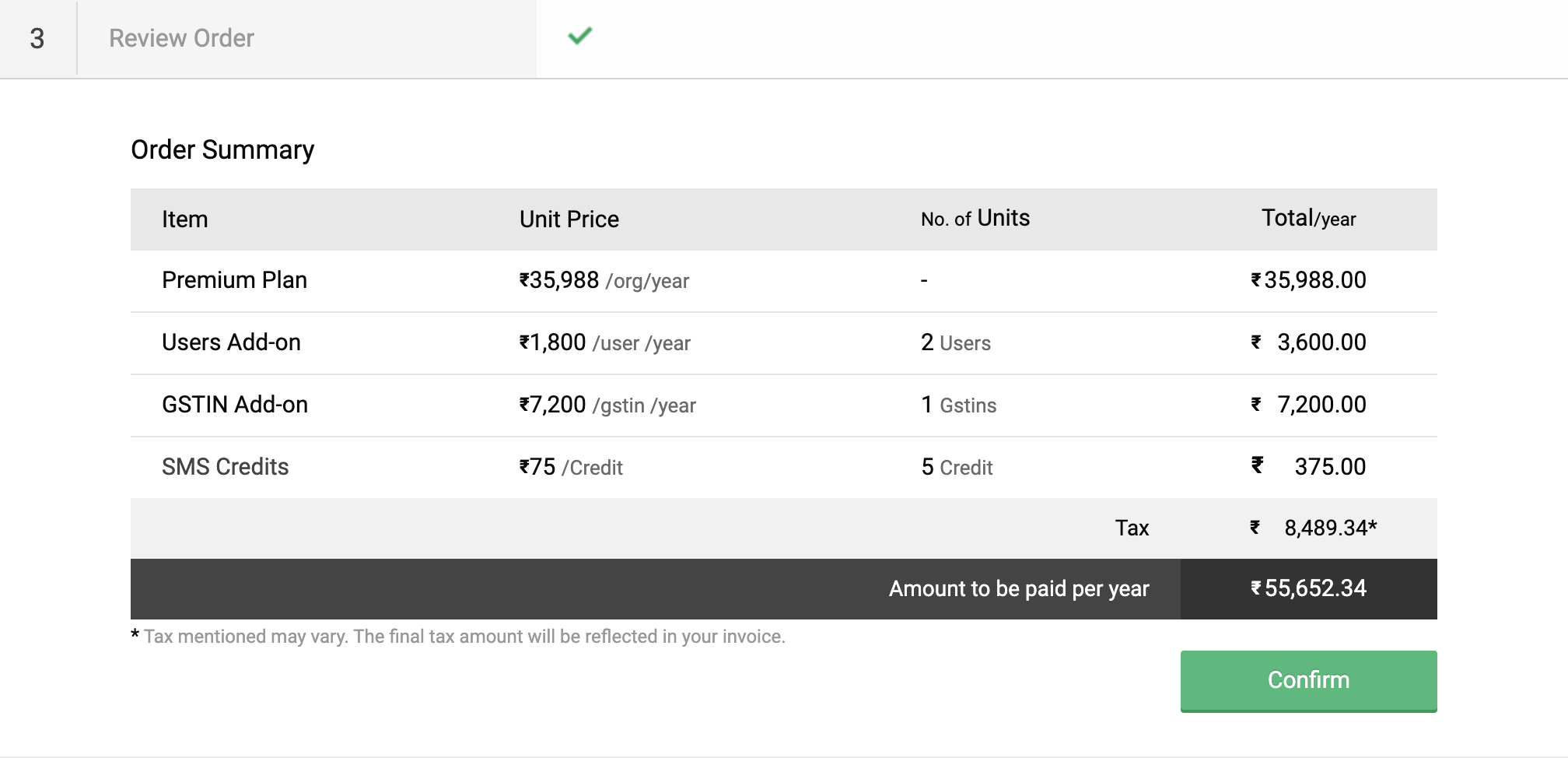Click the 5 Credit quantity cell
Viewport: 1568px width, 758px height.
point(957,467)
